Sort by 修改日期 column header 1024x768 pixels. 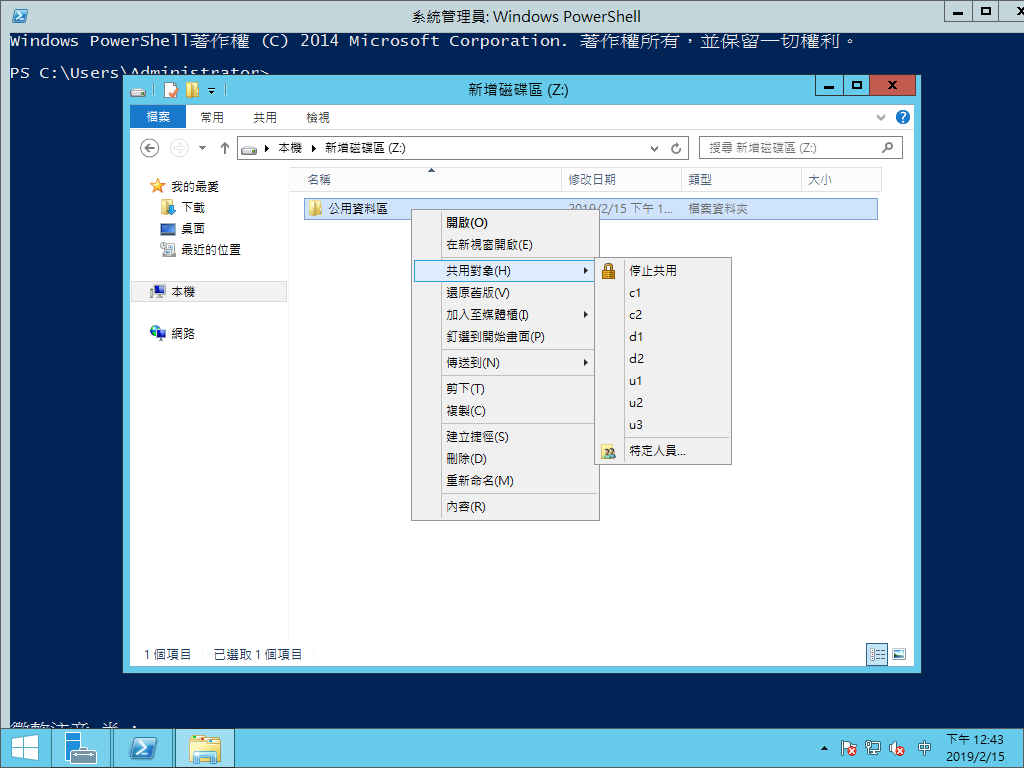coord(621,180)
